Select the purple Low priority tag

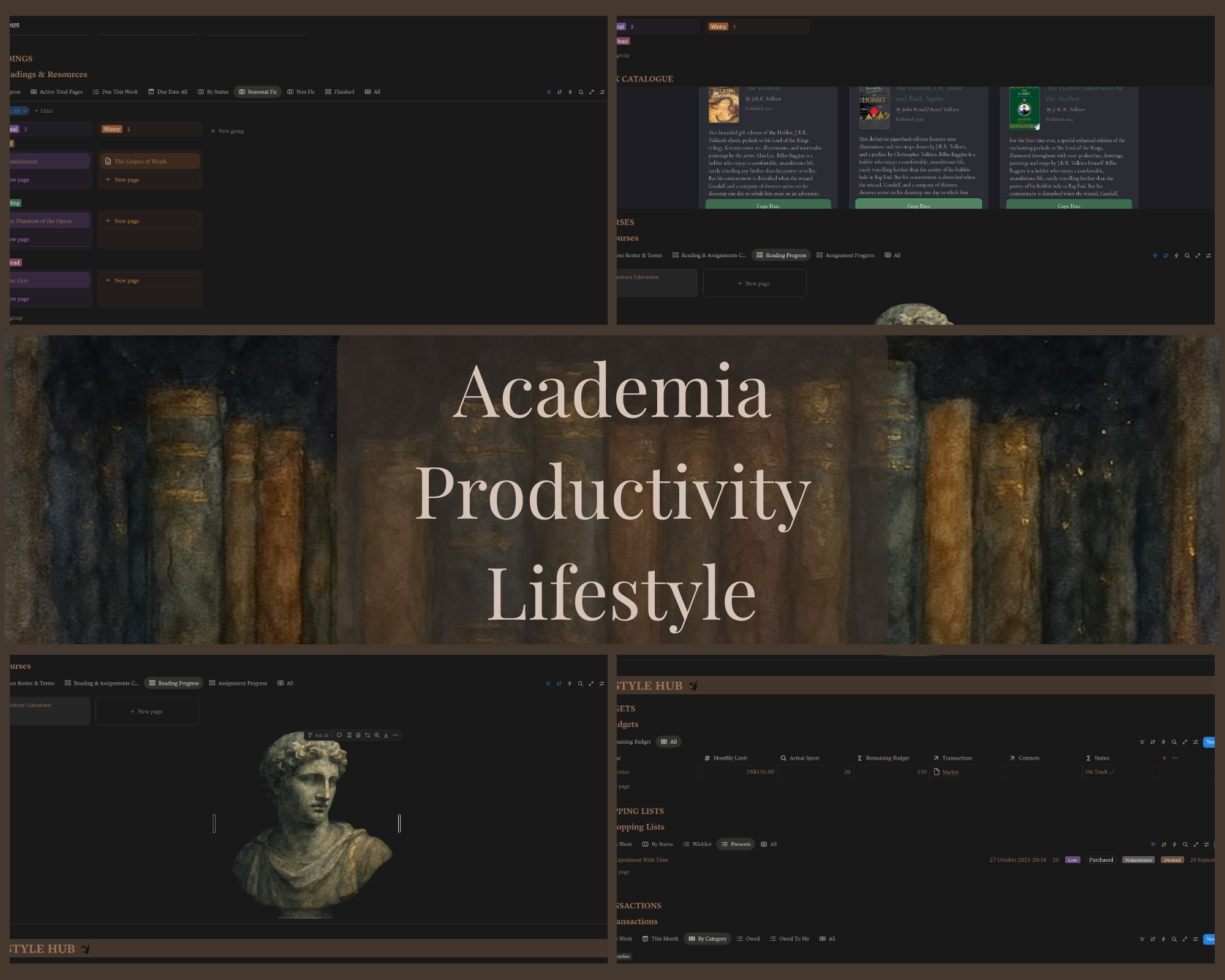[1072, 860]
